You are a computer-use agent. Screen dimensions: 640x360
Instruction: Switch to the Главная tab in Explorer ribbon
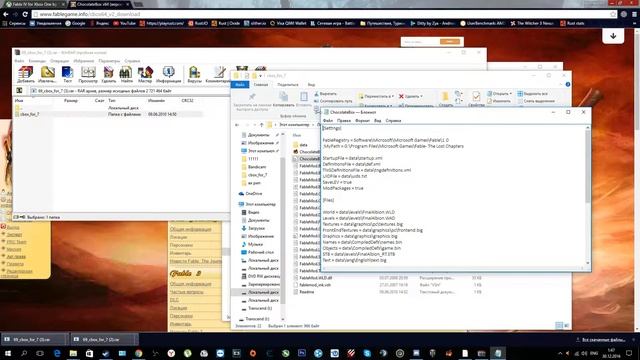click(x=261, y=84)
